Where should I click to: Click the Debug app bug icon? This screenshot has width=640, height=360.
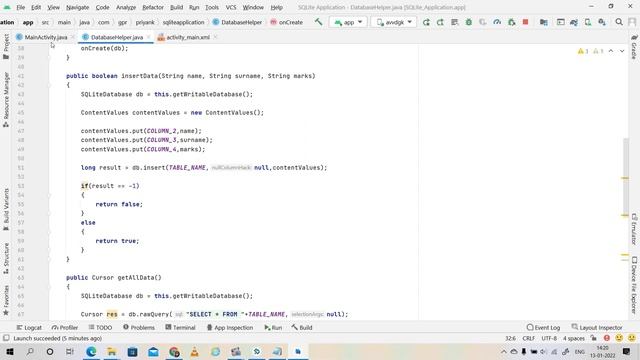[469, 22]
